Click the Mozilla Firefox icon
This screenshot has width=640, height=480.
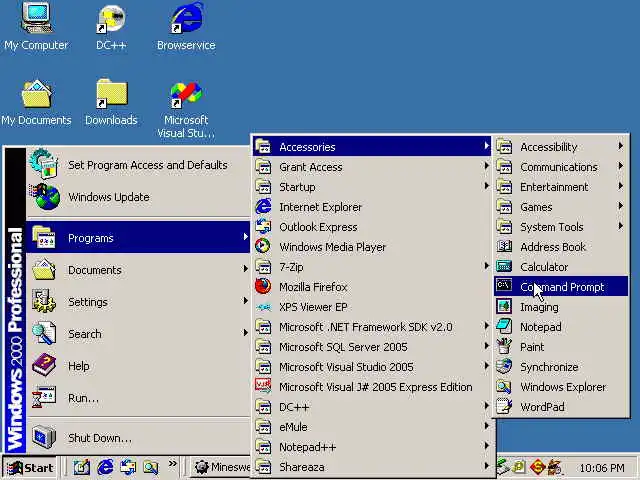(263, 287)
